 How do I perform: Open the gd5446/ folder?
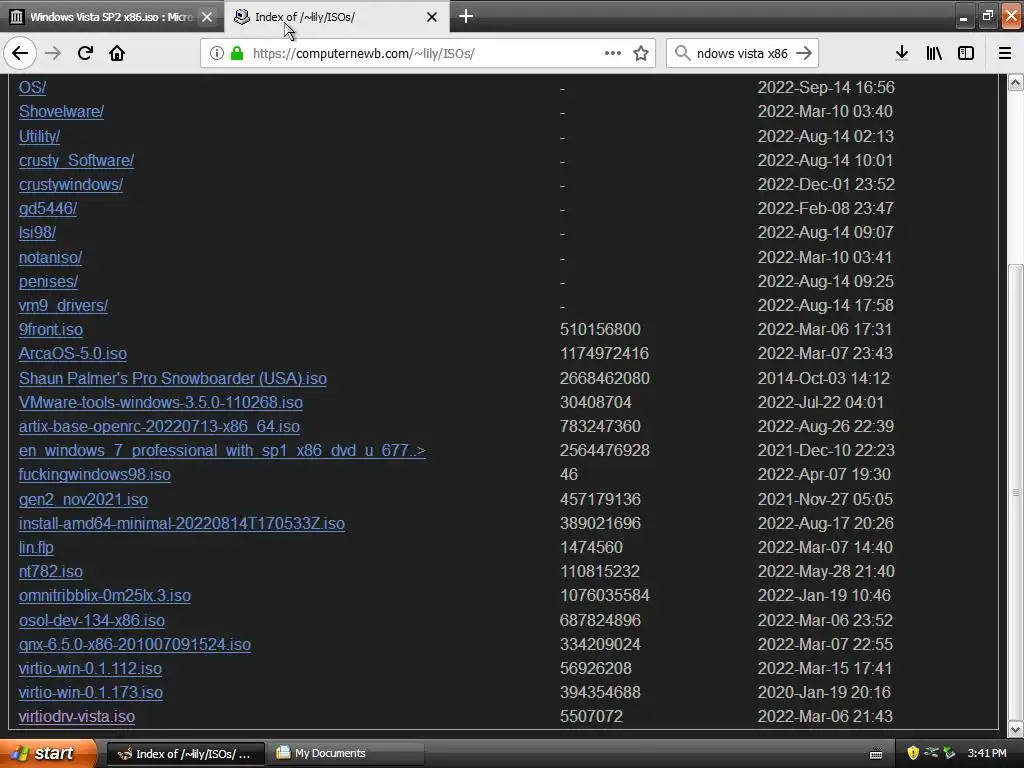48,208
